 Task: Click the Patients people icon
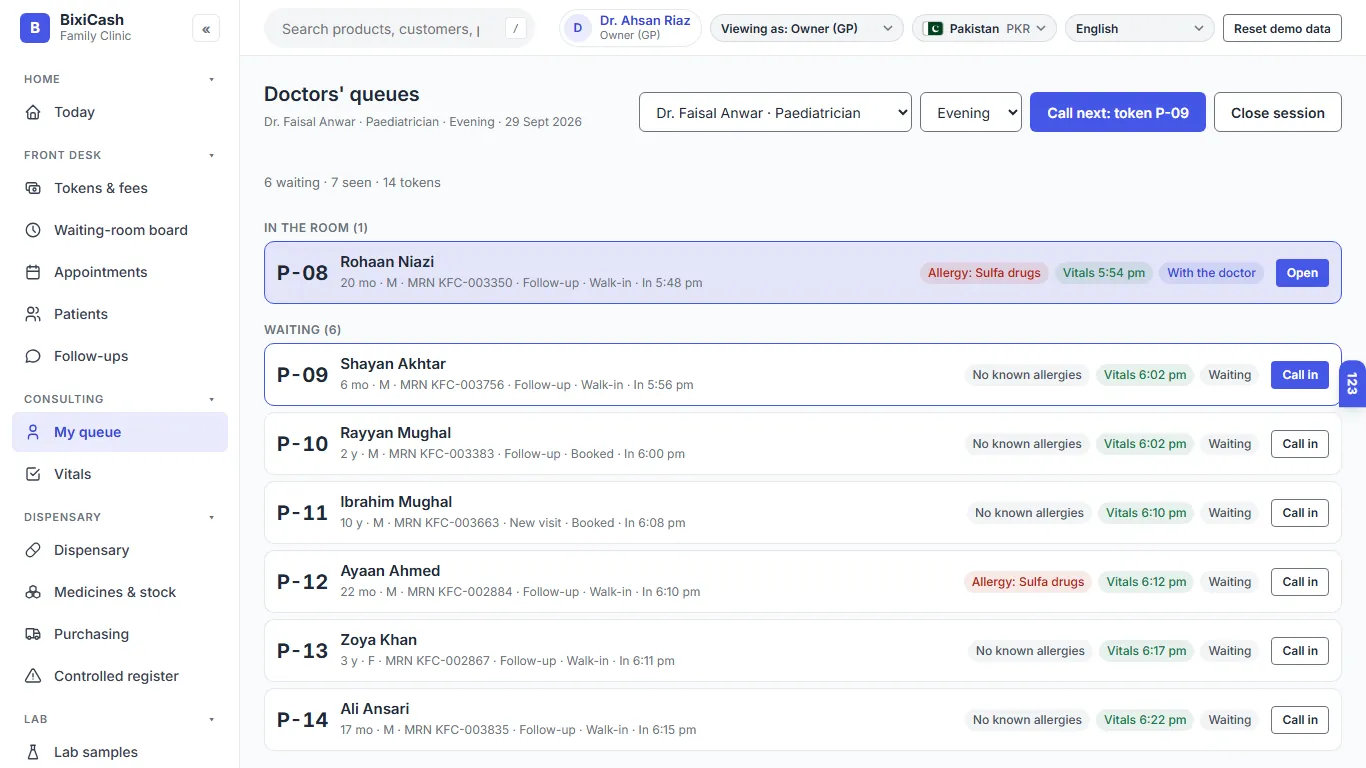tap(34, 314)
